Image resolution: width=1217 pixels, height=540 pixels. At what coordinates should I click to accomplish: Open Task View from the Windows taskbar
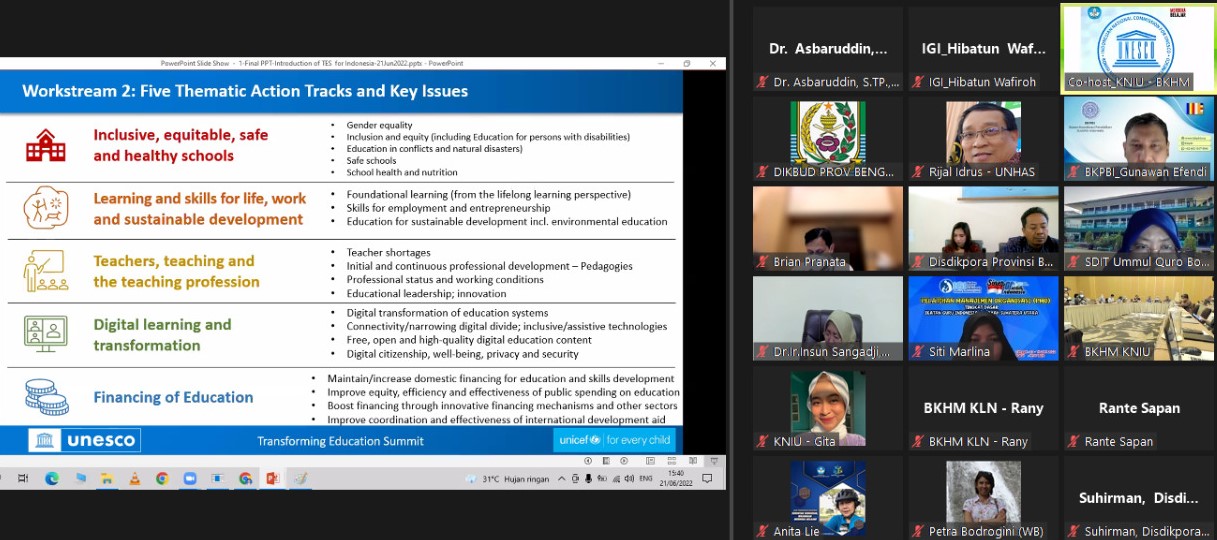point(23,478)
